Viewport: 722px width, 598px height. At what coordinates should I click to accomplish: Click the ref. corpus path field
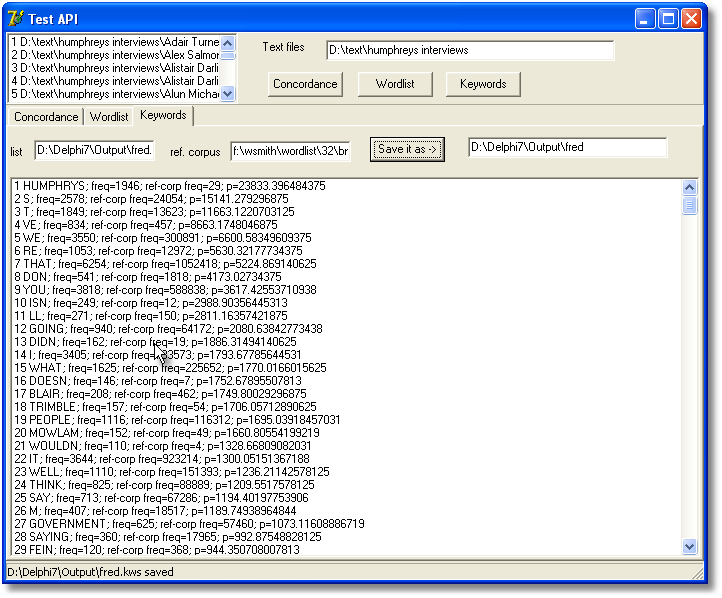click(290, 150)
